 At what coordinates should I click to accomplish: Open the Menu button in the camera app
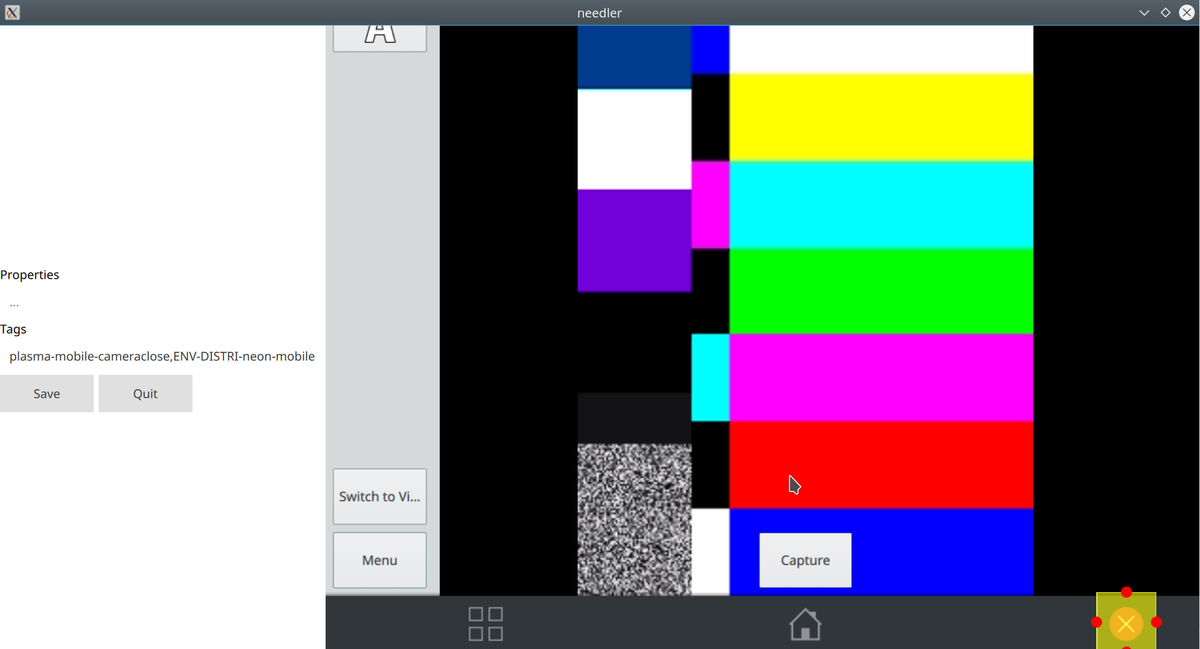[x=379, y=560]
